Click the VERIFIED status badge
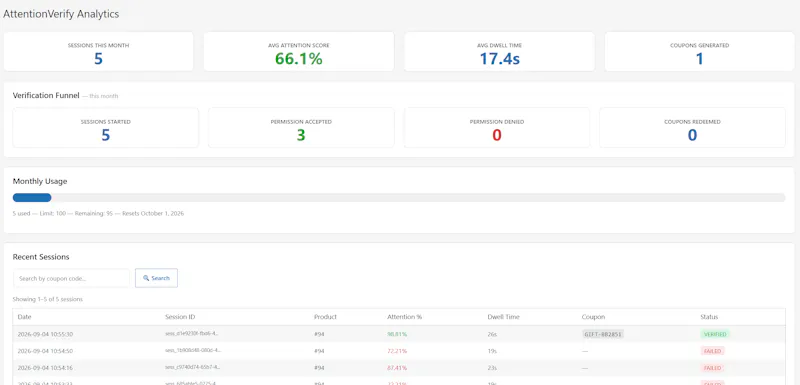Screen dimensions: 800x385 click(715, 334)
